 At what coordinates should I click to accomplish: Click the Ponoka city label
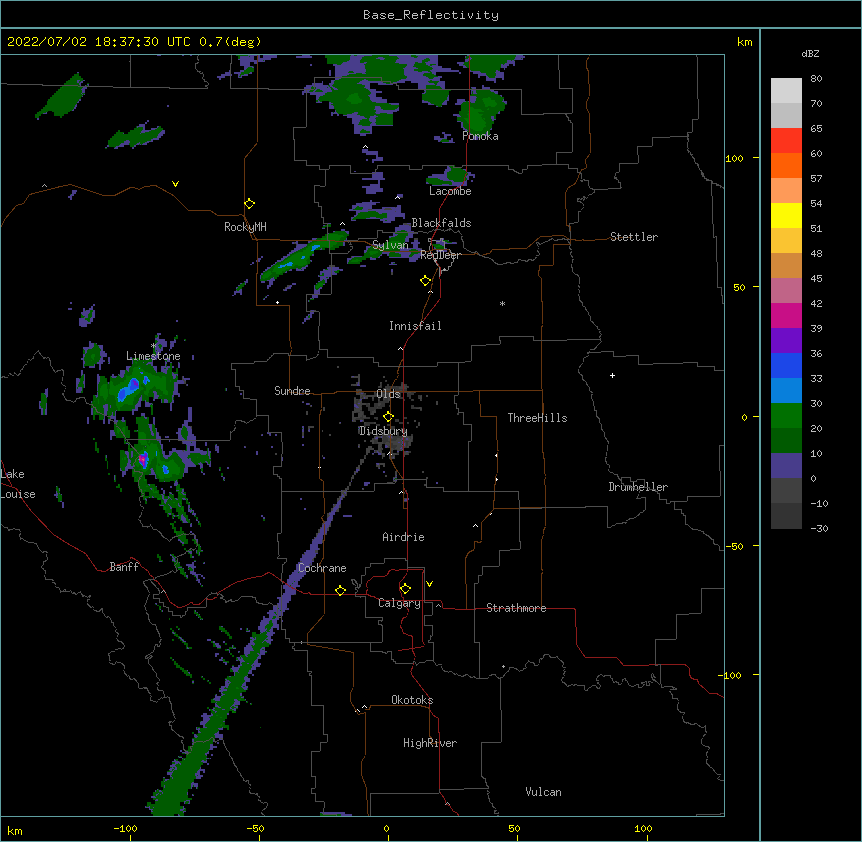pos(480,136)
